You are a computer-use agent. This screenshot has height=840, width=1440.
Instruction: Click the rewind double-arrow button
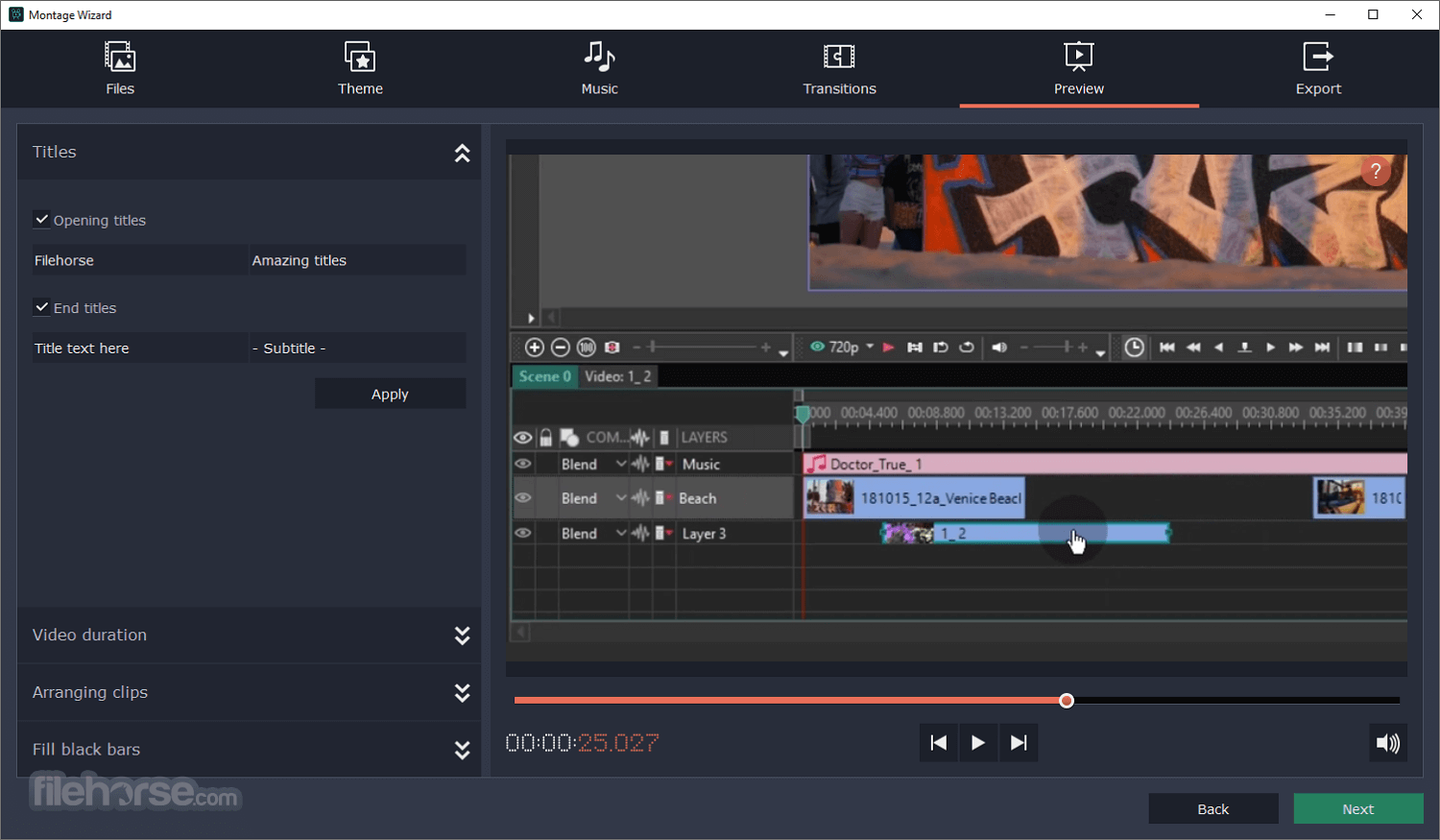pos(1193,348)
